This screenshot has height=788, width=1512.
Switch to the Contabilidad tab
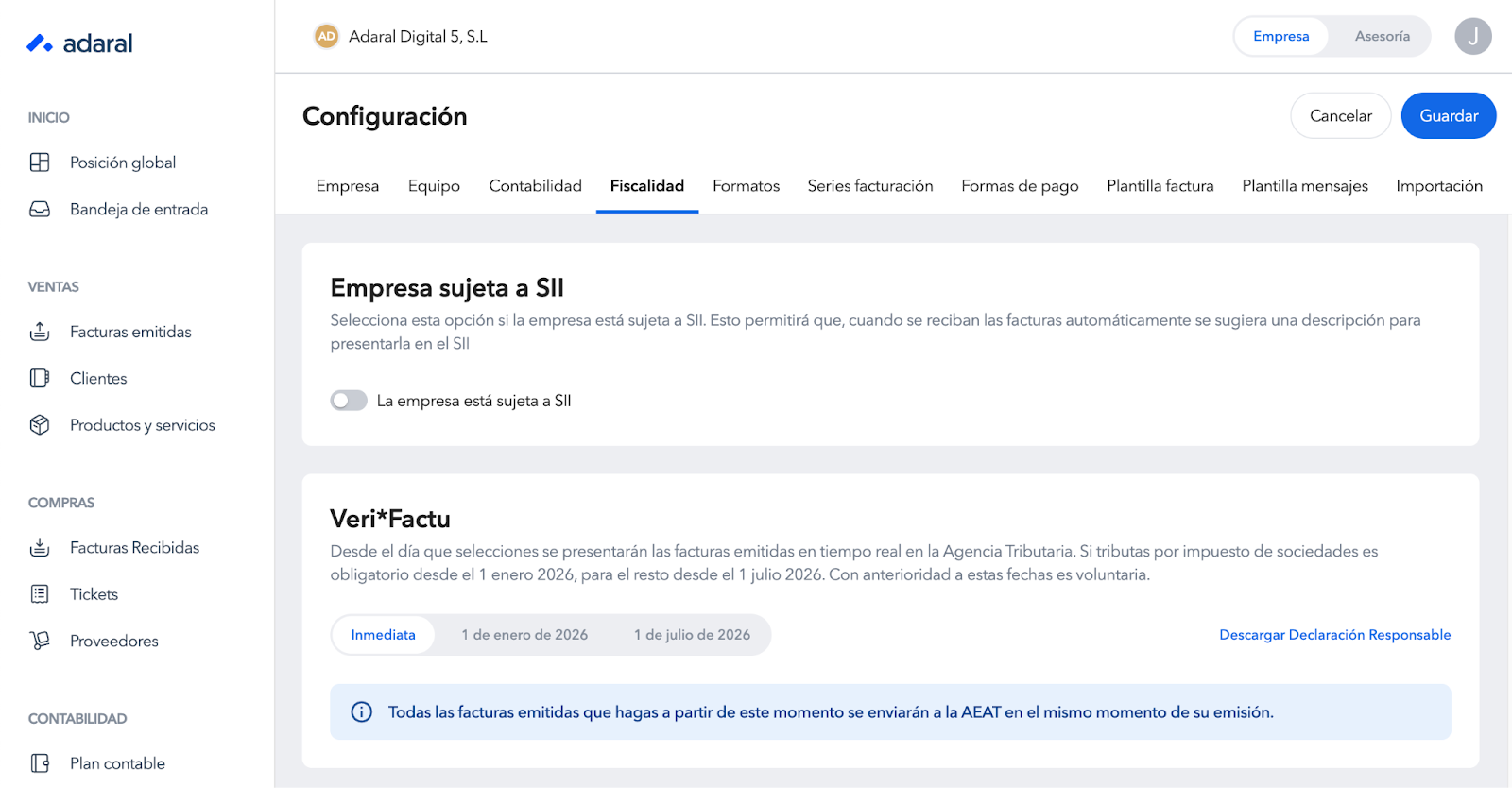pyautogui.click(x=535, y=186)
